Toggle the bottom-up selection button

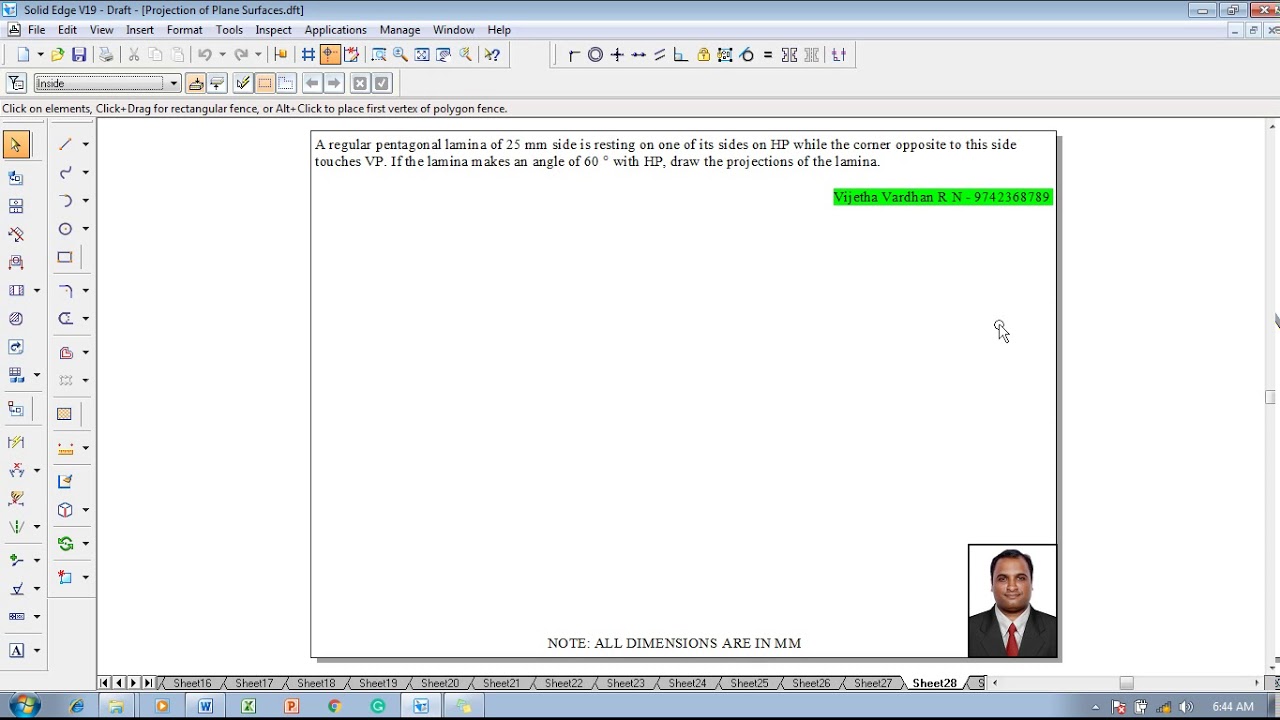[x=217, y=83]
